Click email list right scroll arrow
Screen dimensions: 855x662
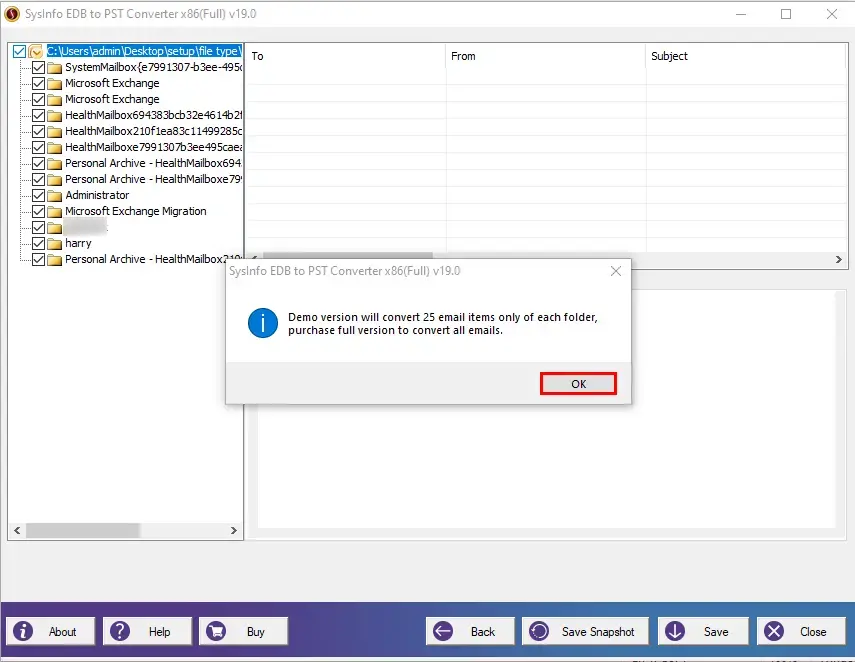[839, 260]
